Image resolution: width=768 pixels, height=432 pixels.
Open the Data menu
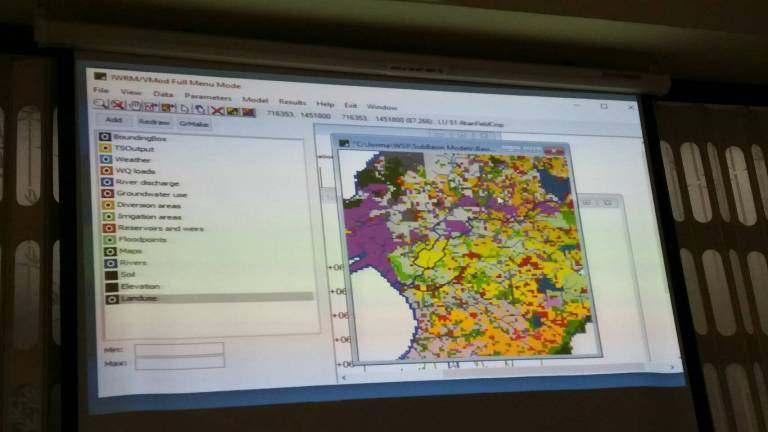pos(163,97)
